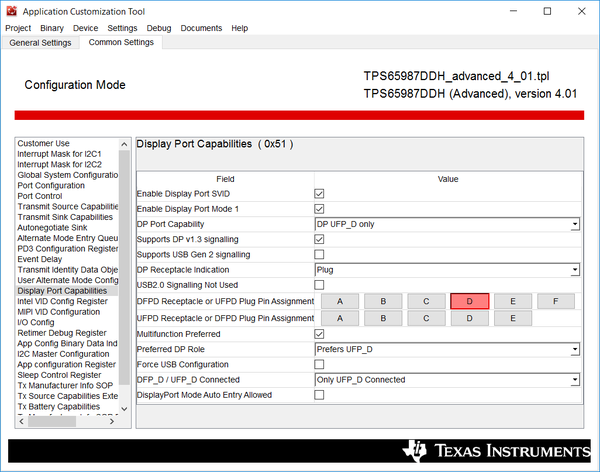
Task: Select Alternate Mode Entry Queue entry
Action: (x=67, y=238)
